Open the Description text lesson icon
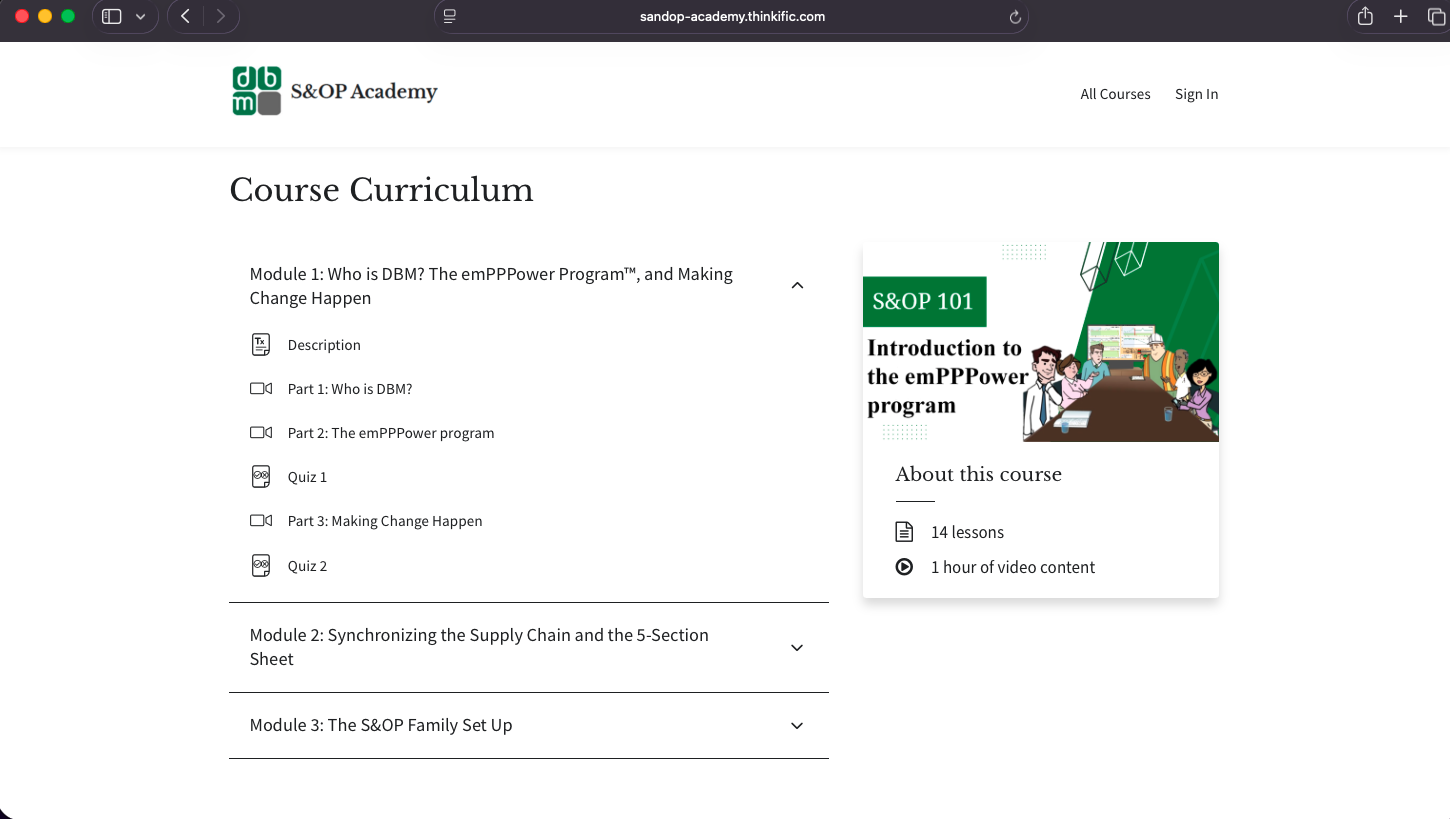The width and height of the screenshot is (1450, 819). [261, 344]
